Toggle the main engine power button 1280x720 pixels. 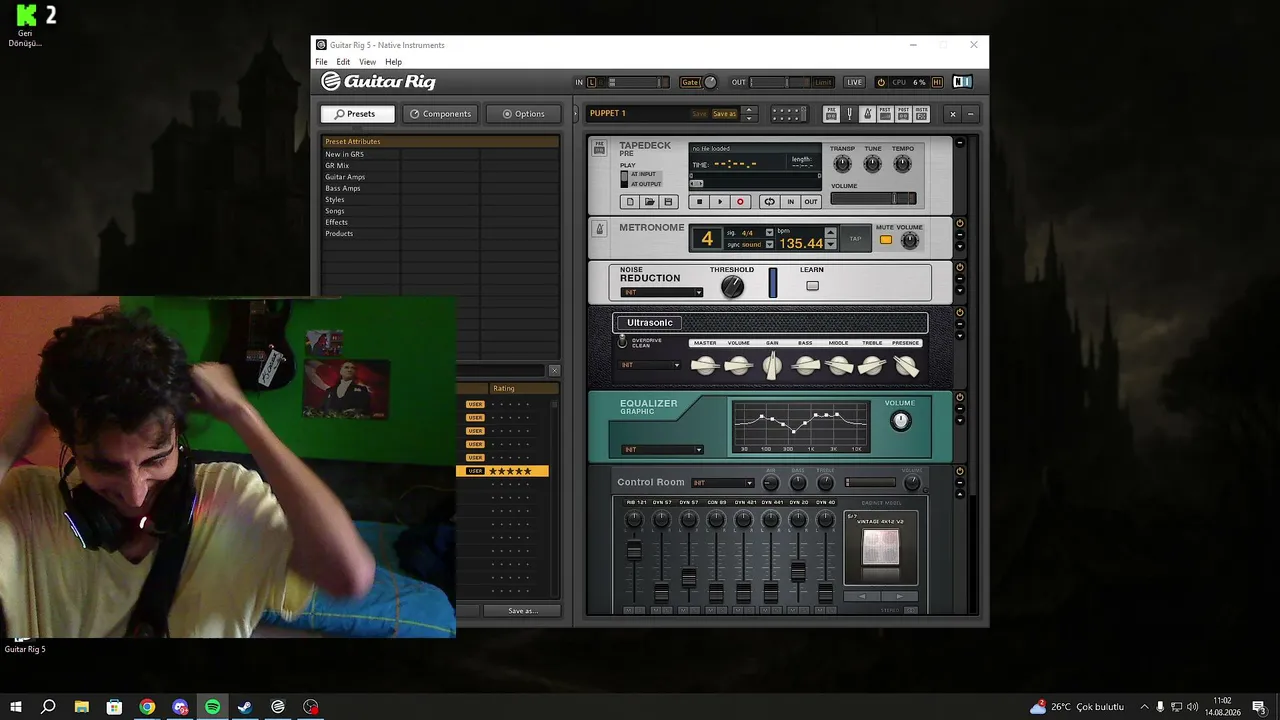pos(881,82)
